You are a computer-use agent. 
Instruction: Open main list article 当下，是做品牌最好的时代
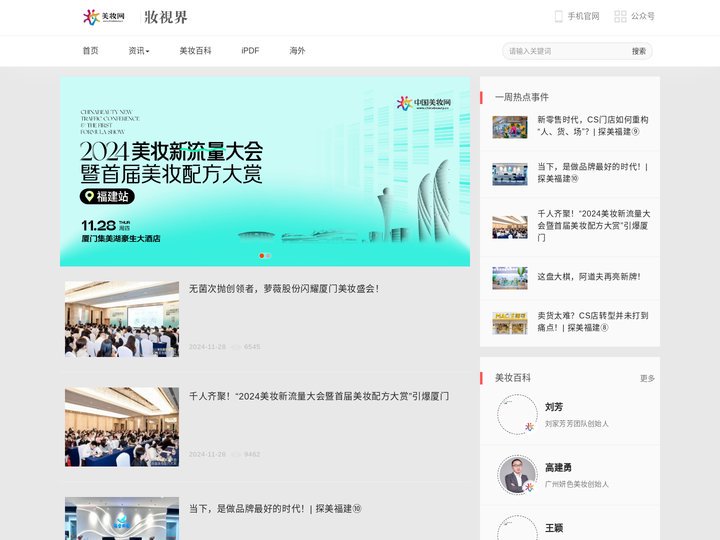point(275,509)
